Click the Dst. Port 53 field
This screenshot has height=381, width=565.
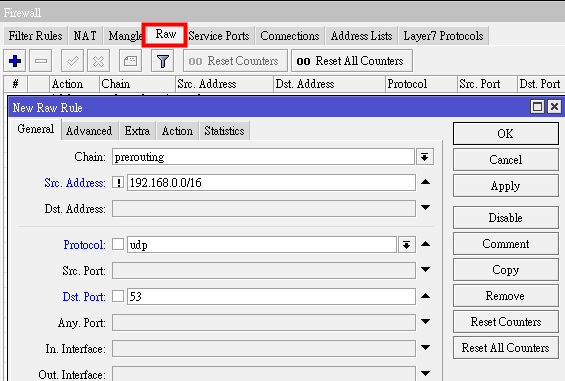271,297
